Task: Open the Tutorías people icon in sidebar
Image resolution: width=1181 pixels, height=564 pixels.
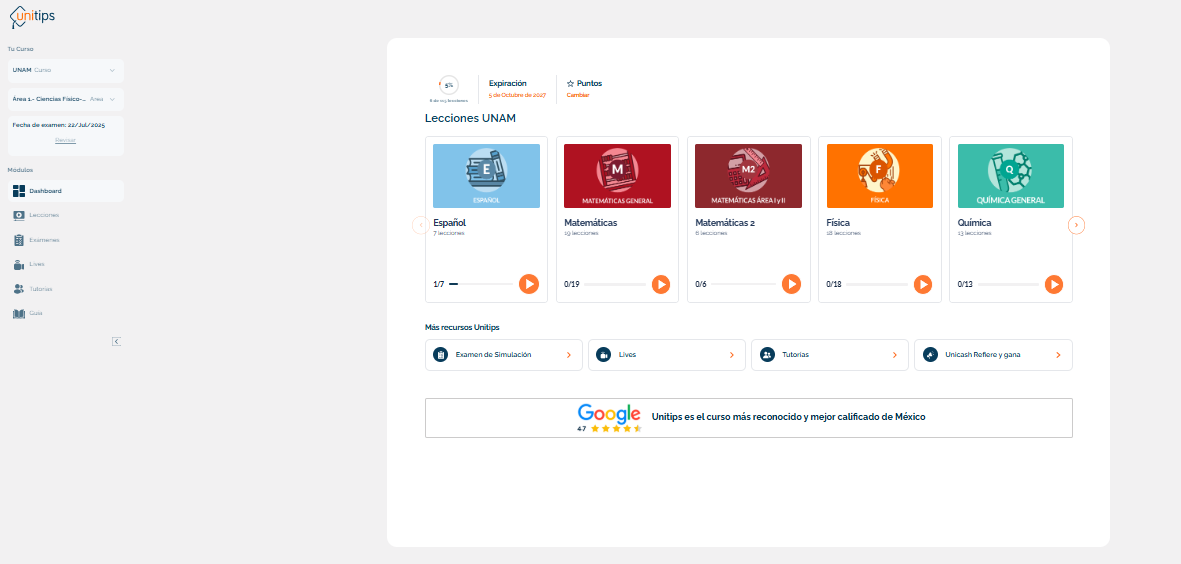Action: (19, 289)
